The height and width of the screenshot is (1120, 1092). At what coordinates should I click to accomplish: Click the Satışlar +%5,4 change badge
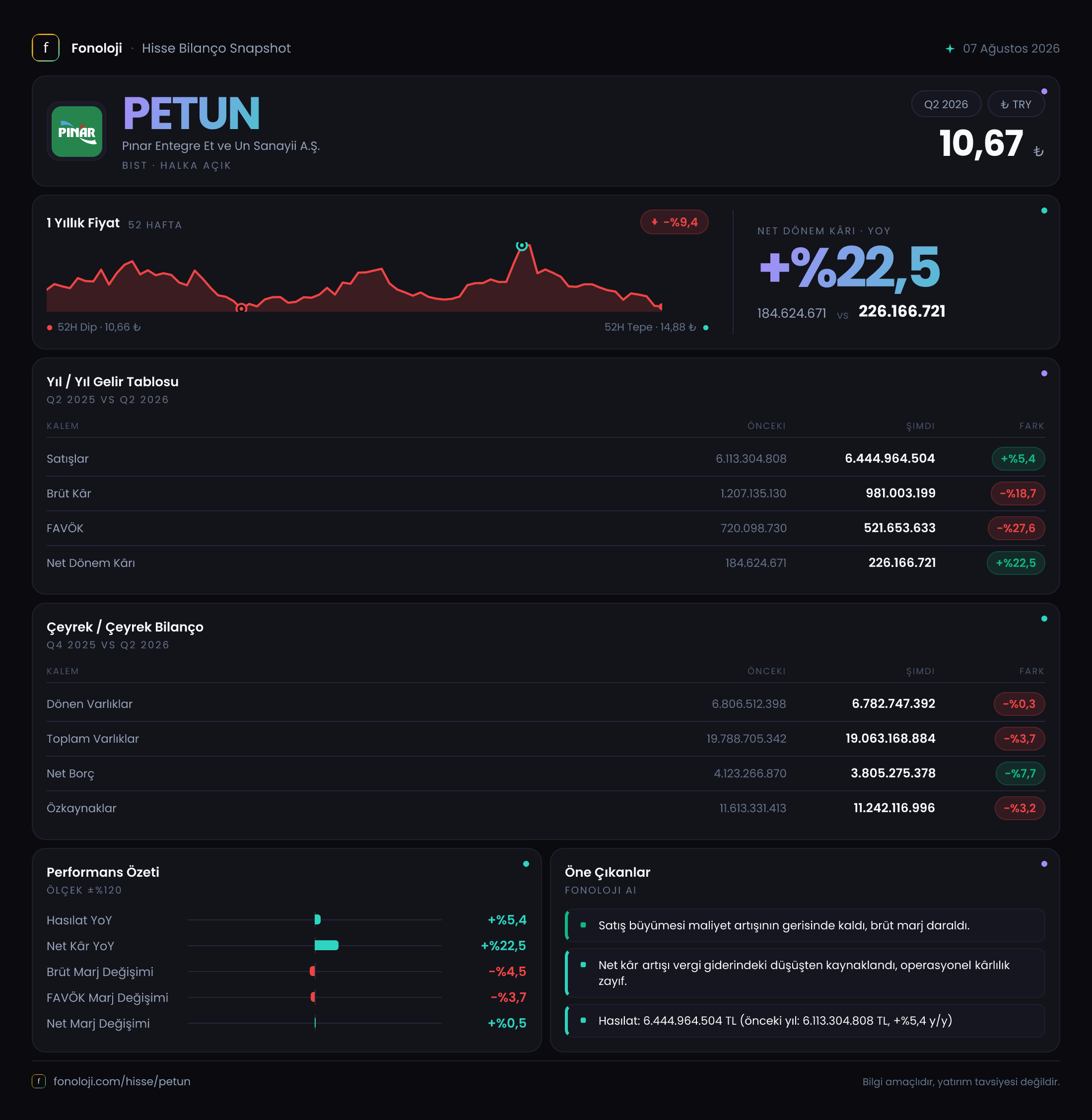click(1018, 458)
